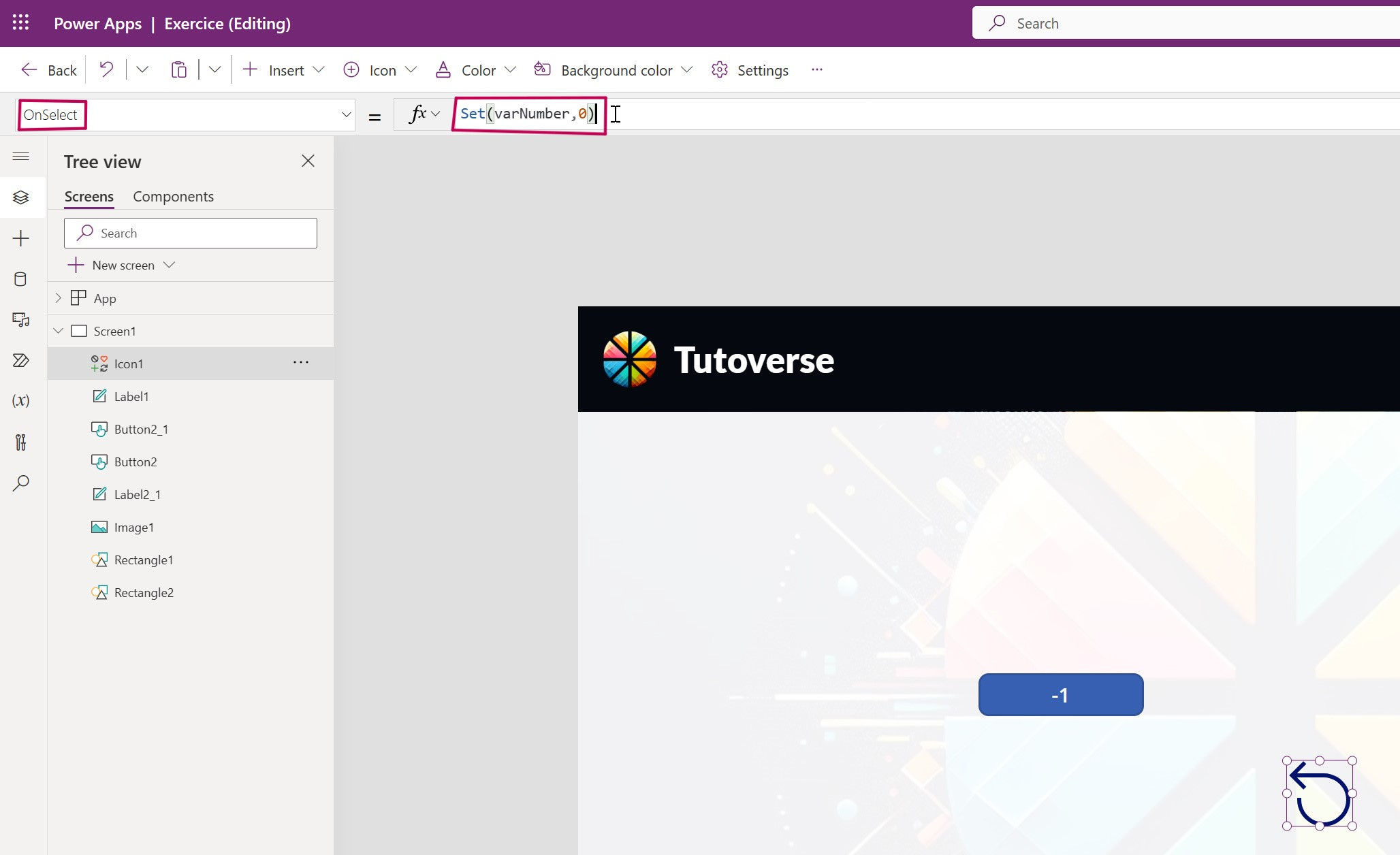The image size is (1400, 855).
Task: Open the Power Automate pane icon
Action: pyautogui.click(x=20, y=360)
